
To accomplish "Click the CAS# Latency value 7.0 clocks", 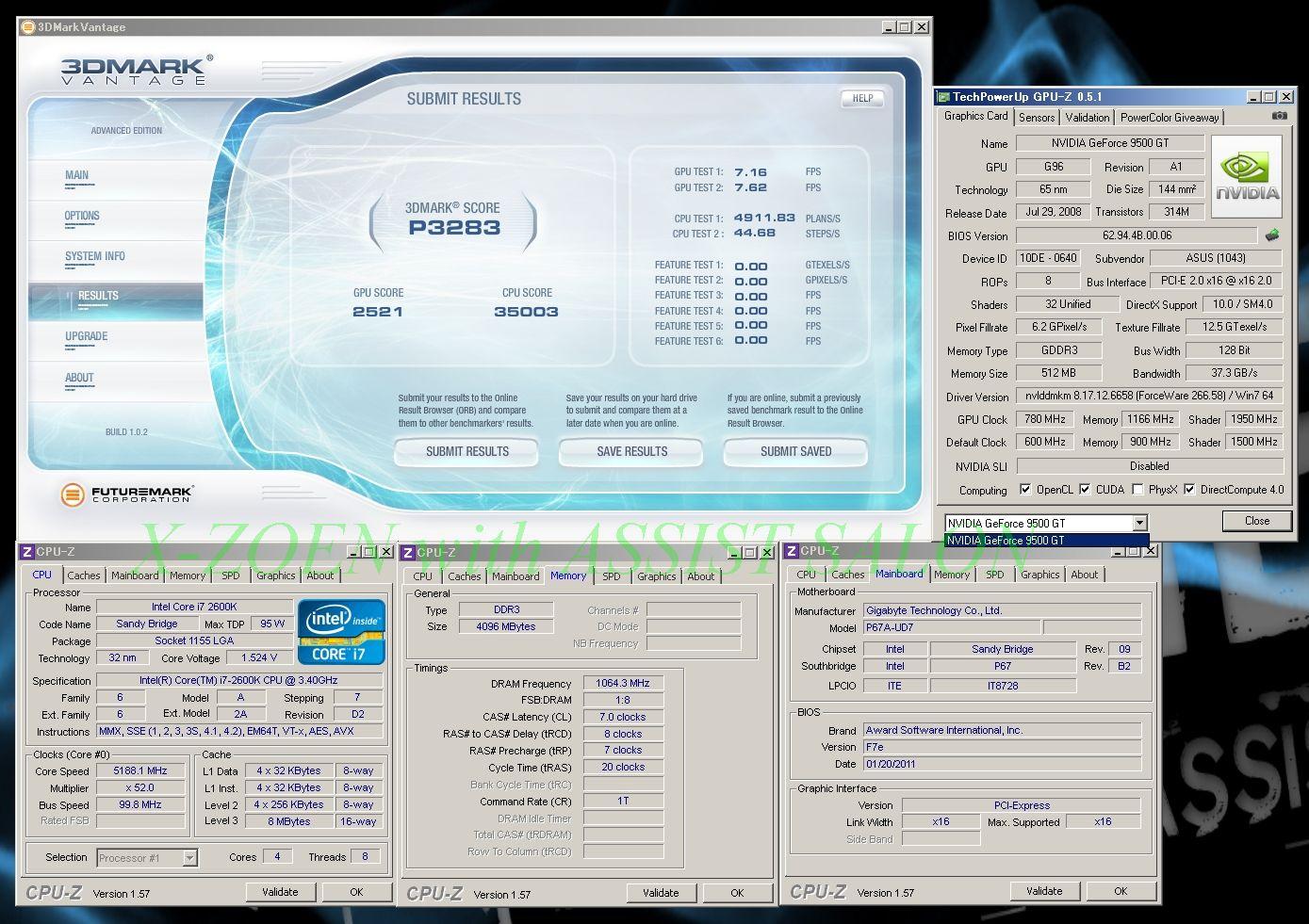I will coord(623,717).
